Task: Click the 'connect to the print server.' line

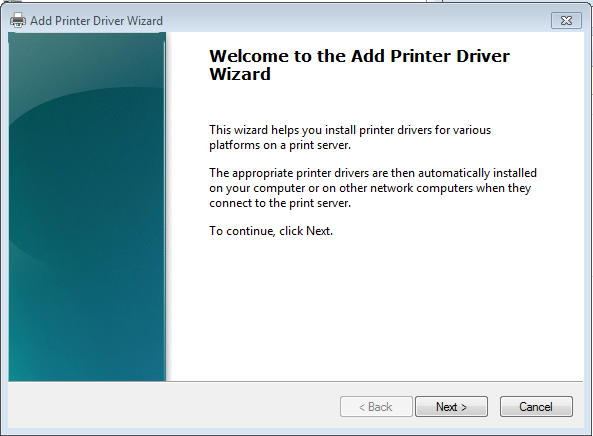Action: click(280, 203)
